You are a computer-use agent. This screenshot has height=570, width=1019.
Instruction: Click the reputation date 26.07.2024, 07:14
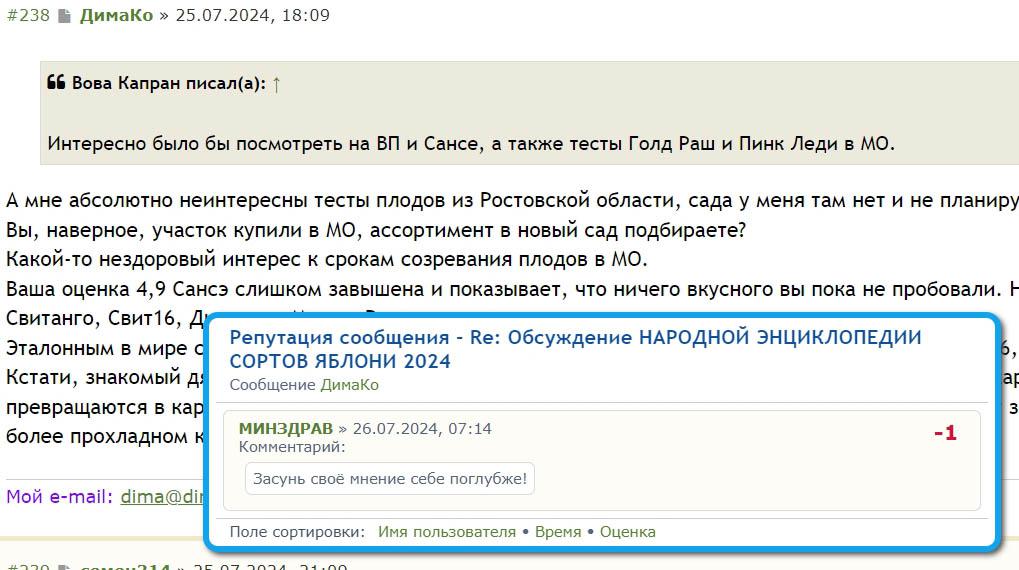coord(421,428)
